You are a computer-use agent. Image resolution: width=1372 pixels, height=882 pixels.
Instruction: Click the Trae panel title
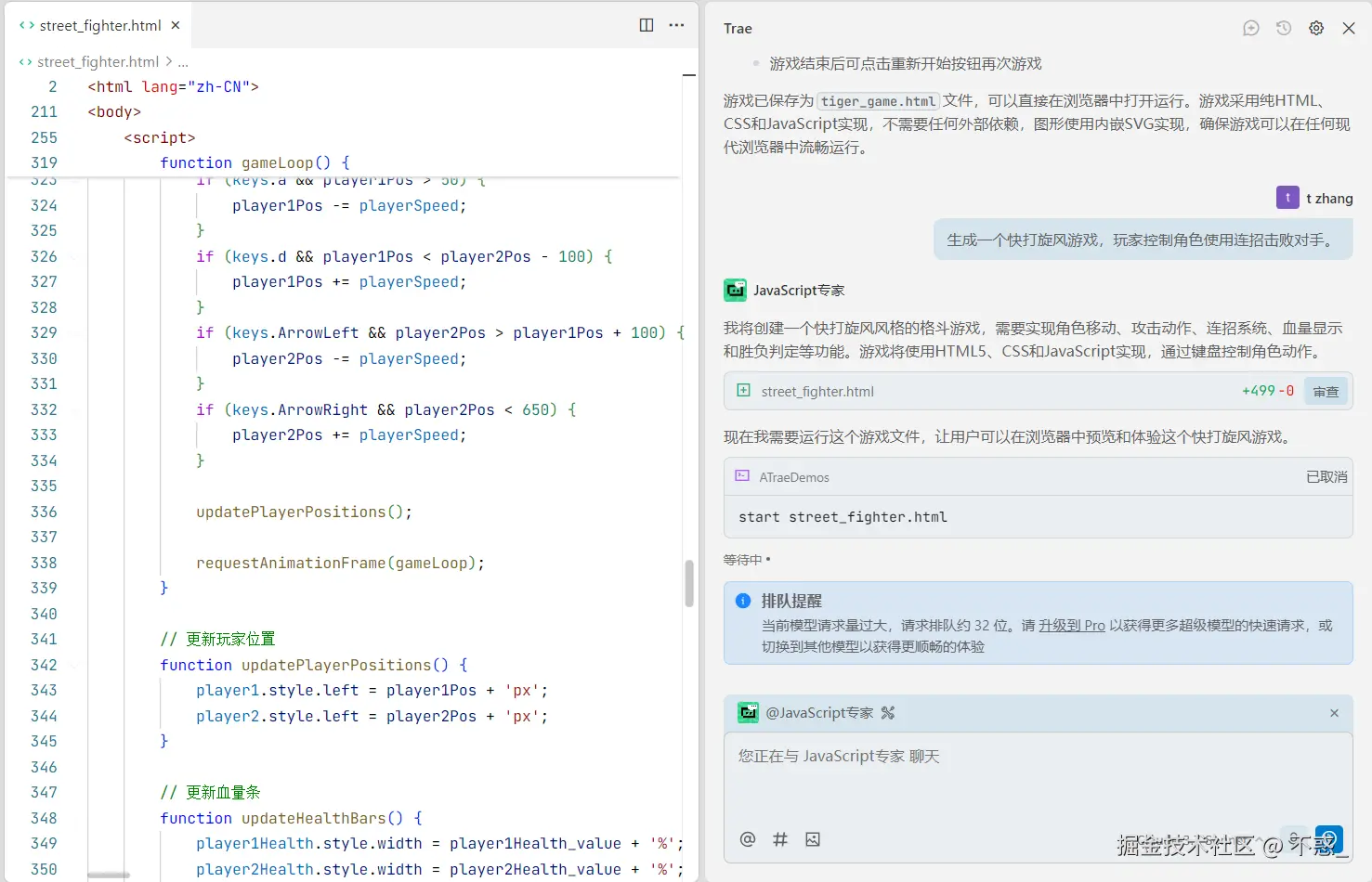(738, 28)
